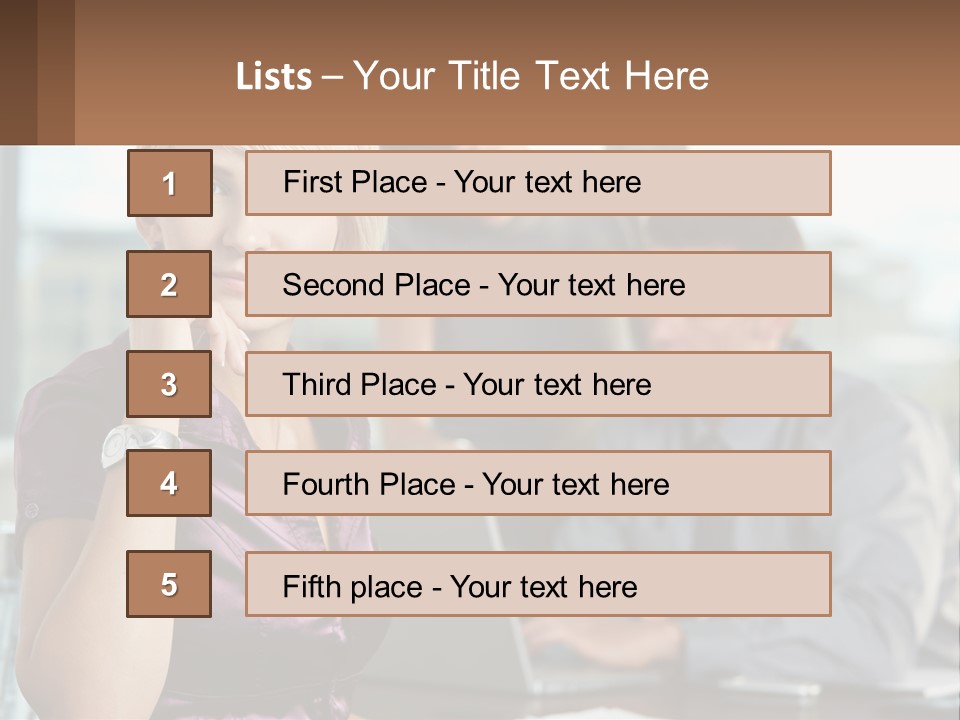Viewport: 960px width, 720px height.
Task: Select the 'First Place - Your text here' box
Action: pos(538,183)
